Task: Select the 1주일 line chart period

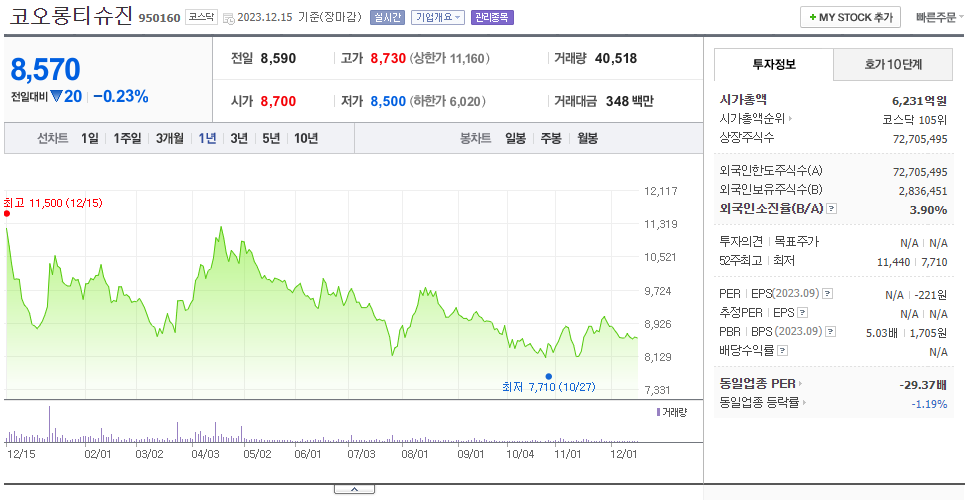Action: tap(127, 138)
